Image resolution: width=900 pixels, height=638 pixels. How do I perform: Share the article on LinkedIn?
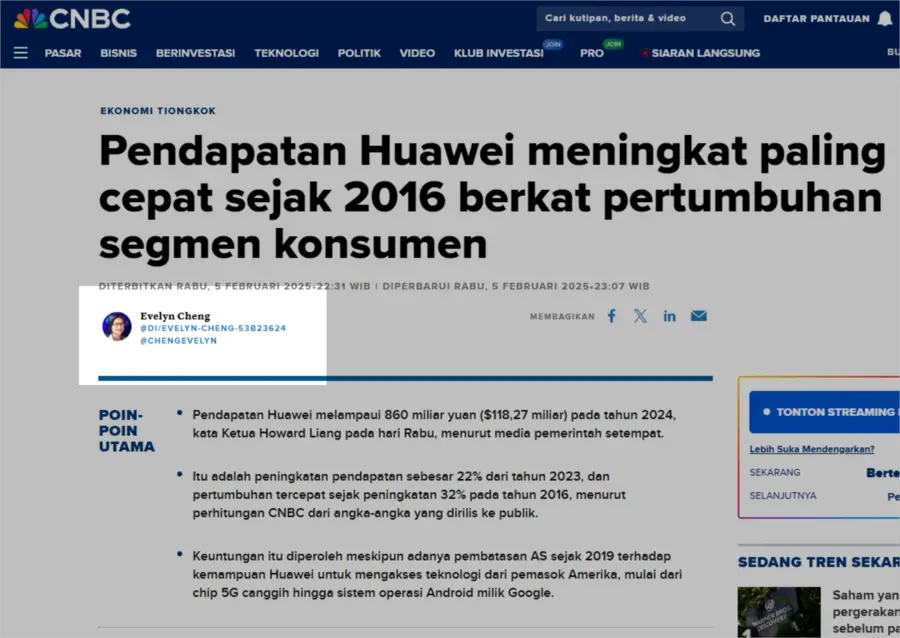[x=669, y=316]
